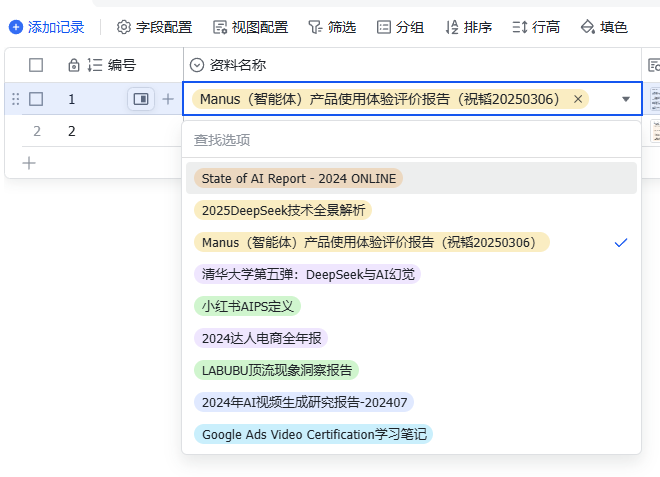Select LABUBU顶流现象洞察报告 option

pyautogui.click(x=276, y=370)
